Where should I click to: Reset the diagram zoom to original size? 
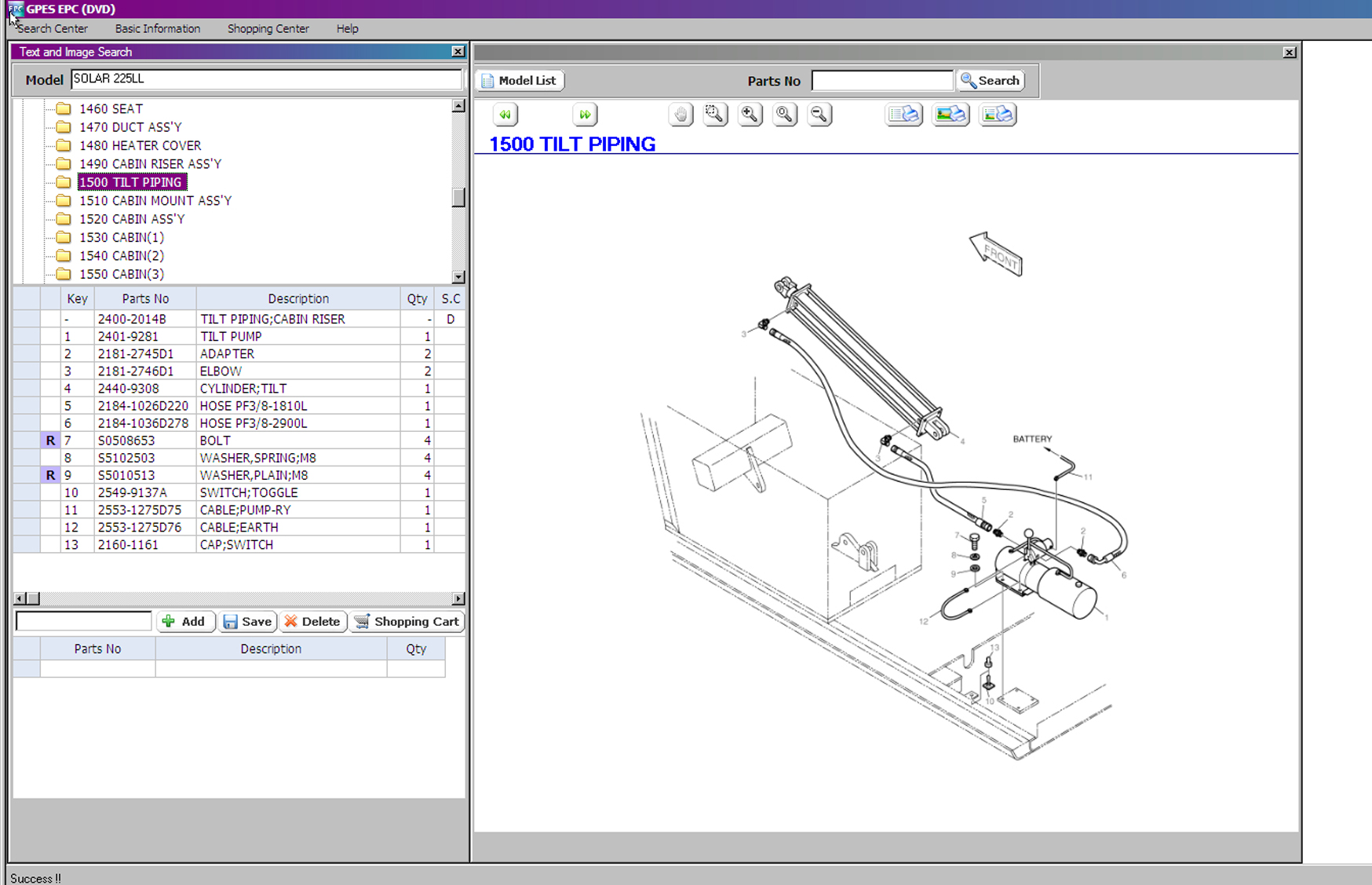(784, 115)
